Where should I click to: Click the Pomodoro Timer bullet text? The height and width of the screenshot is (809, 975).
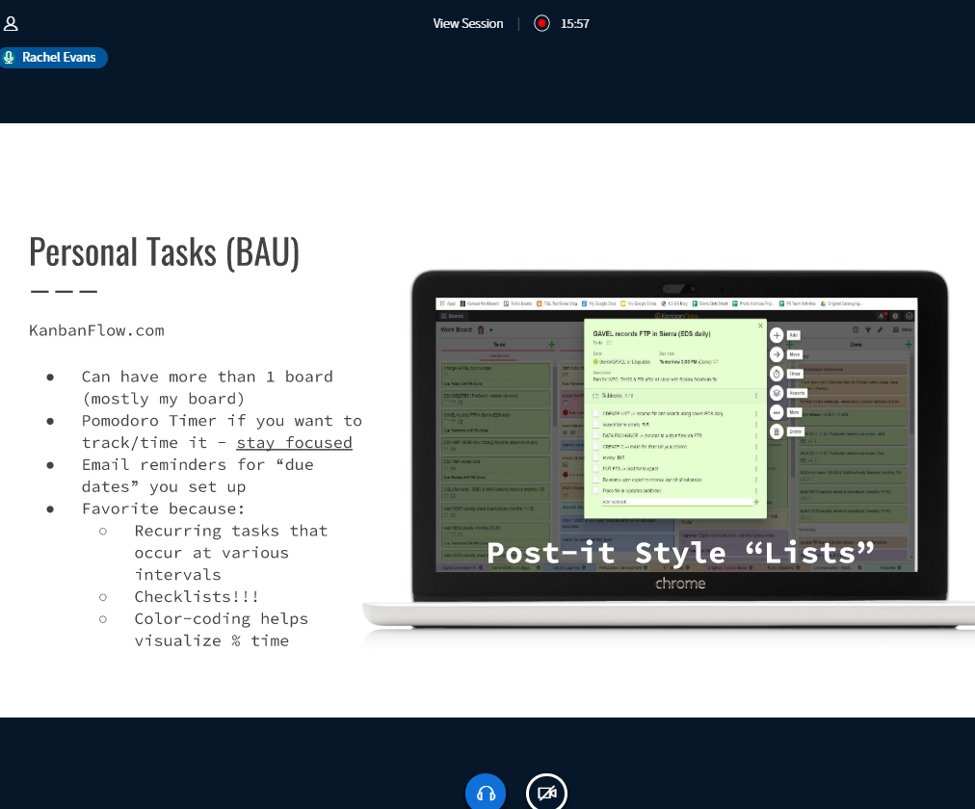click(x=222, y=432)
